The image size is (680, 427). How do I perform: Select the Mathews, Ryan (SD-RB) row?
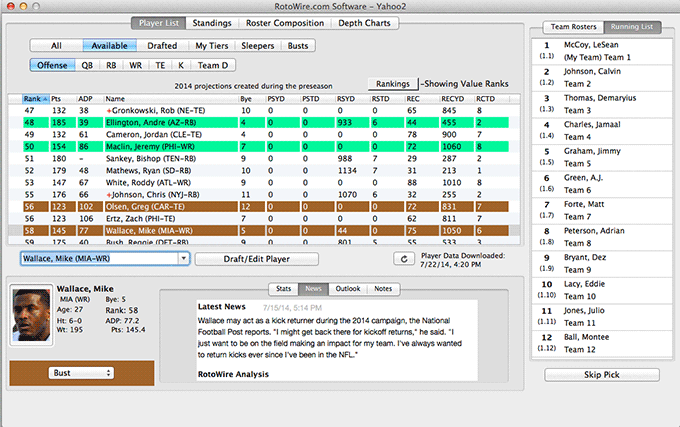pyautogui.click(x=265, y=171)
